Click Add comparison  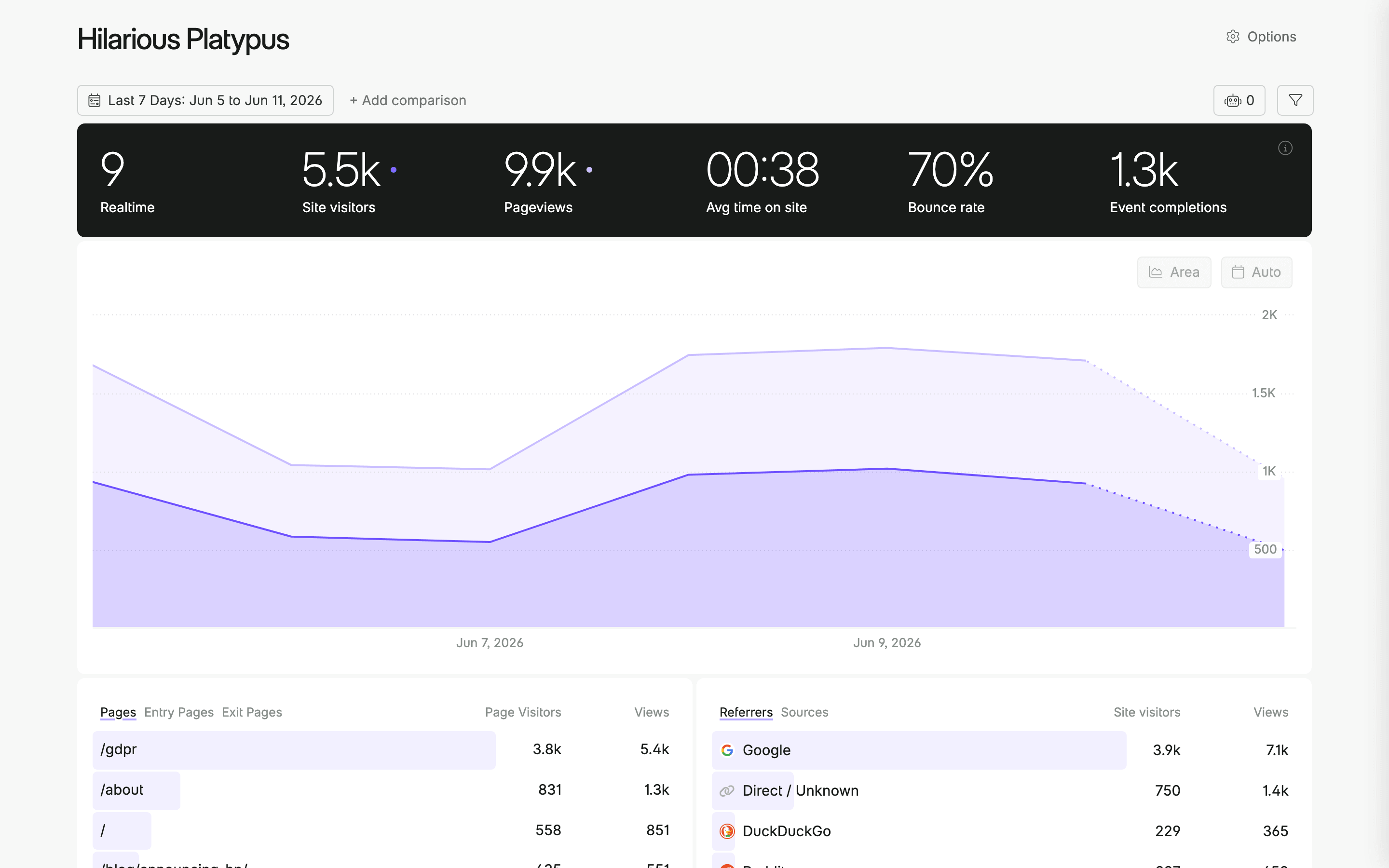[x=408, y=100]
